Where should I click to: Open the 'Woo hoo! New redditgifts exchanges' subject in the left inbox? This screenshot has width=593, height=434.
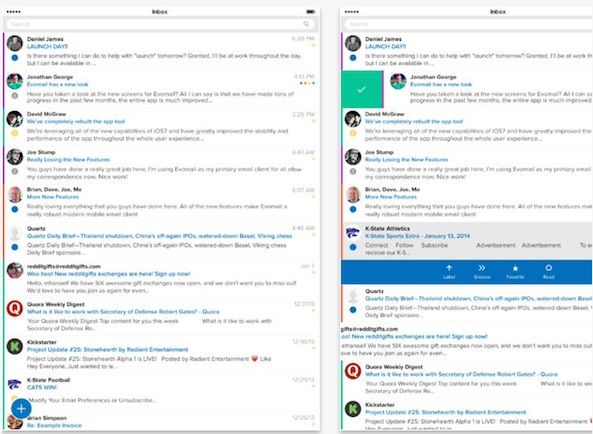pyautogui.click(x=109, y=274)
